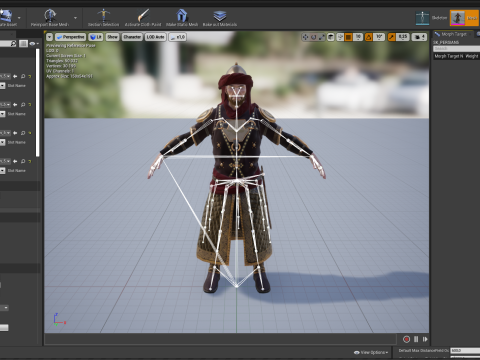The width and height of the screenshot is (480, 360).
Task: Switch to Mesh editor mode
Action: [464, 18]
